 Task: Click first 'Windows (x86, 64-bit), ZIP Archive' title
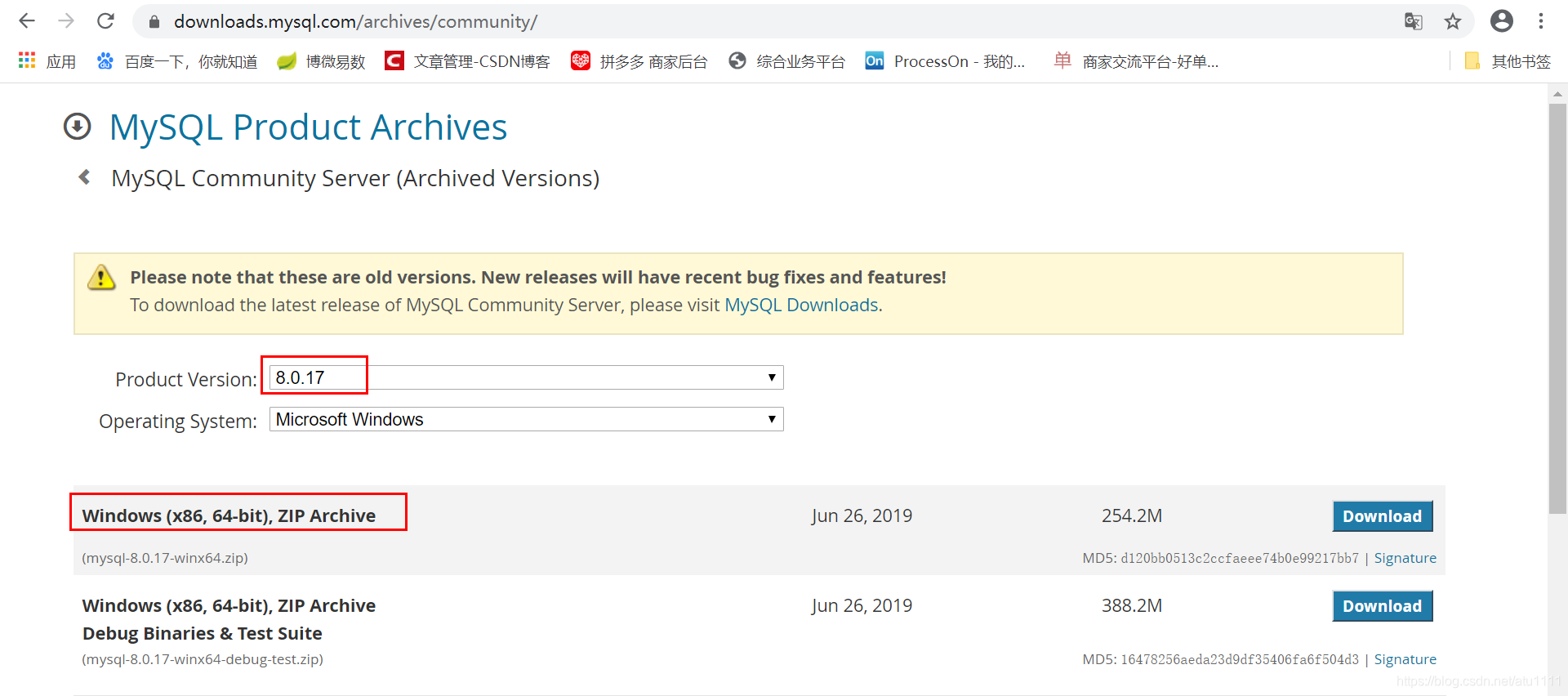click(229, 515)
